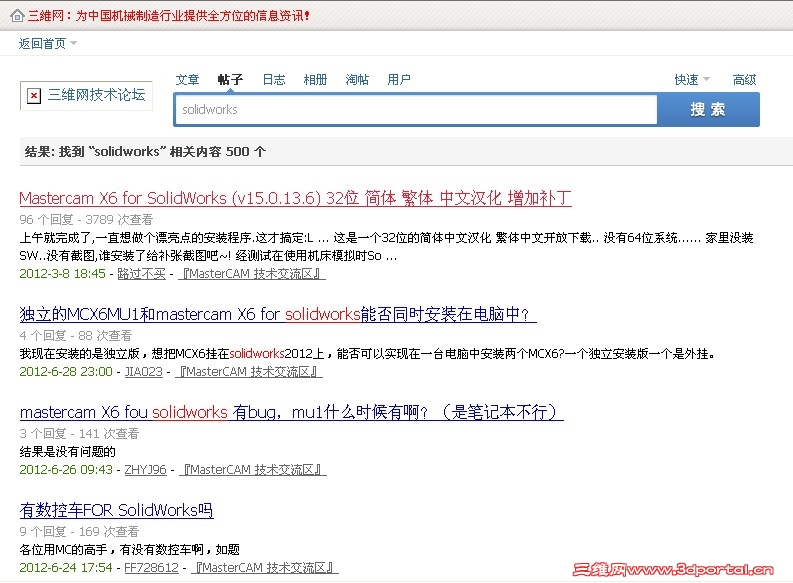The width and height of the screenshot is (793, 583).
Task: Open the 相册 search tab
Action: pyautogui.click(x=315, y=79)
